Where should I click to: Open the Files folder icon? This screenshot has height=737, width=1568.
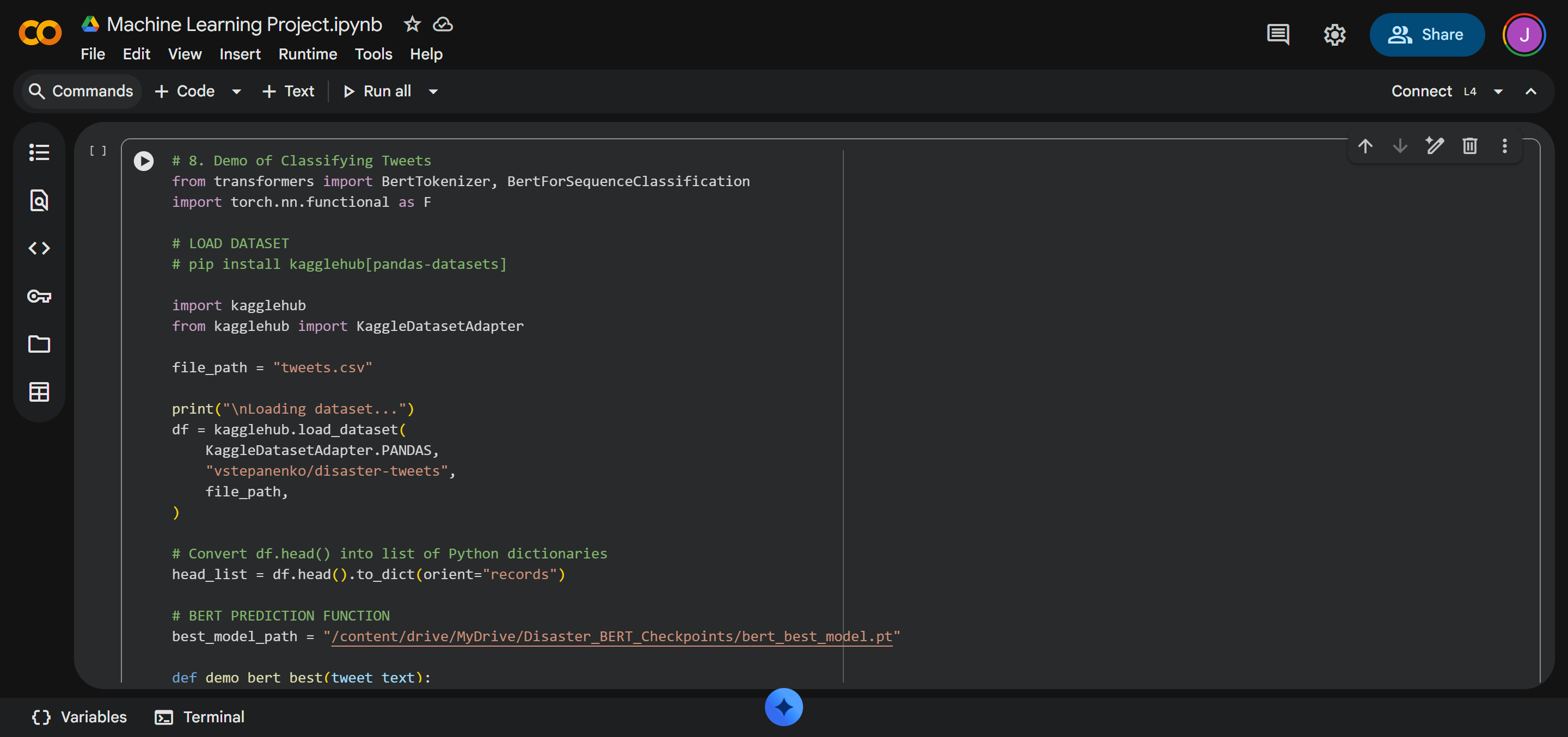[x=39, y=345]
